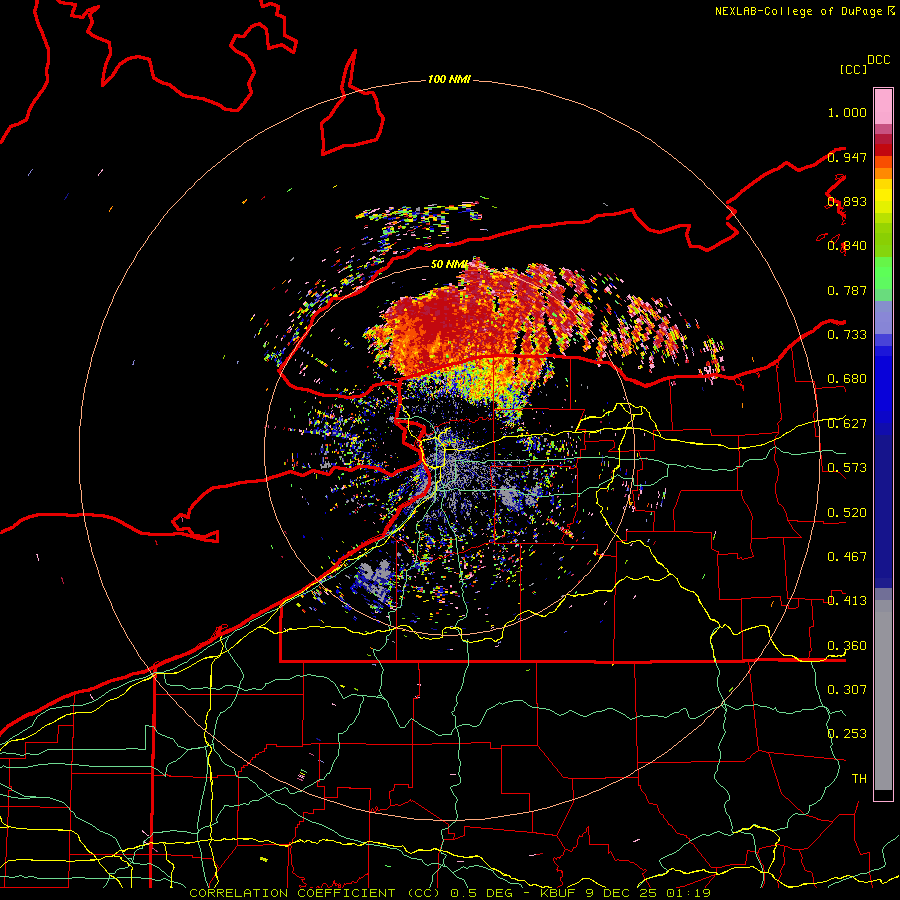Select the 0.253 legend value
900x900 pixels.
click(847, 734)
